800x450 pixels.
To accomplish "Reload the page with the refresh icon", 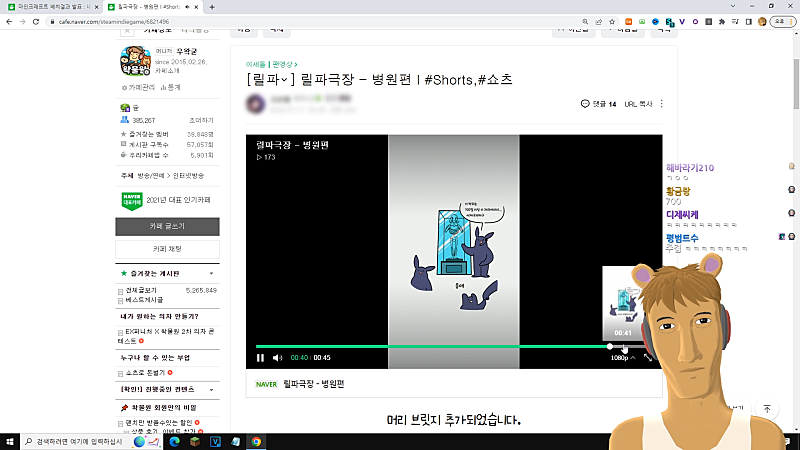I will (36, 21).
